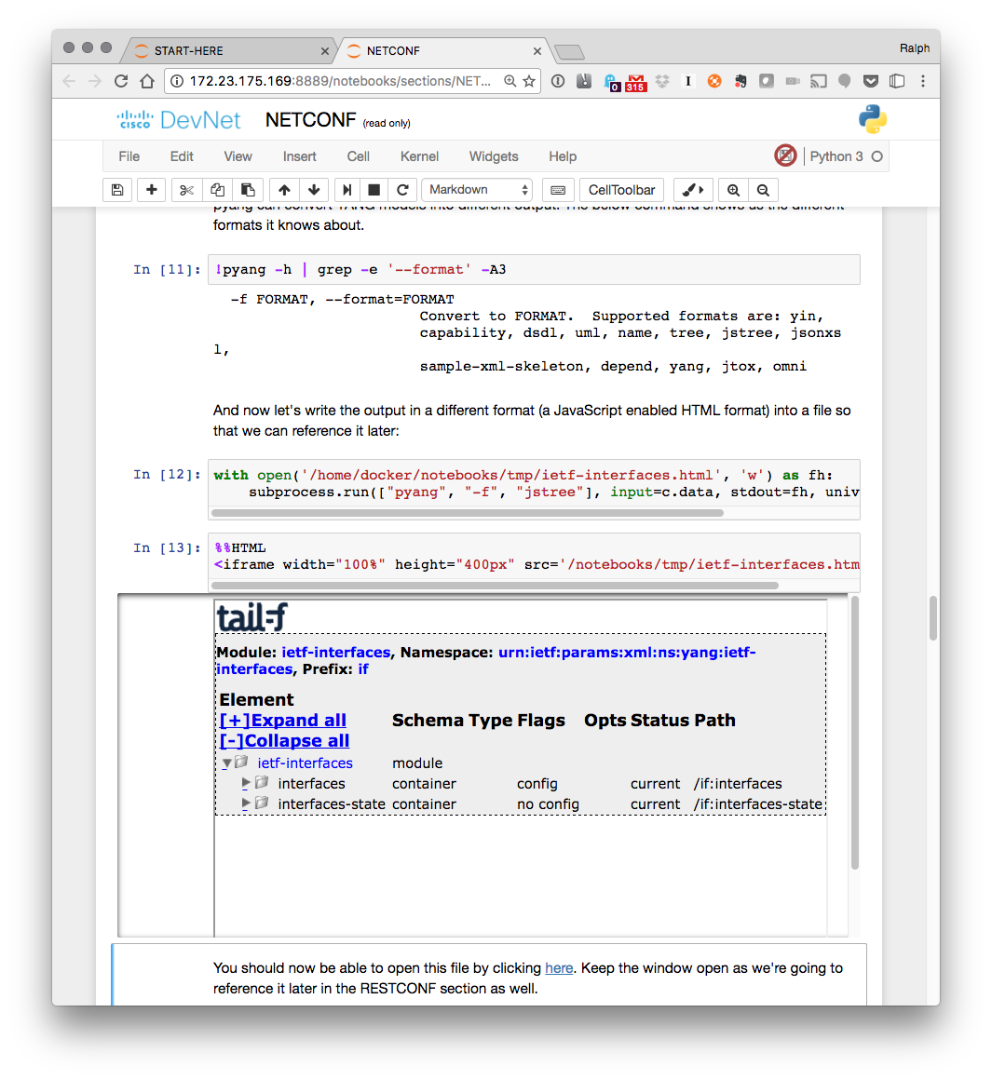Zoom in magnifier toolbar icon

tap(734, 190)
